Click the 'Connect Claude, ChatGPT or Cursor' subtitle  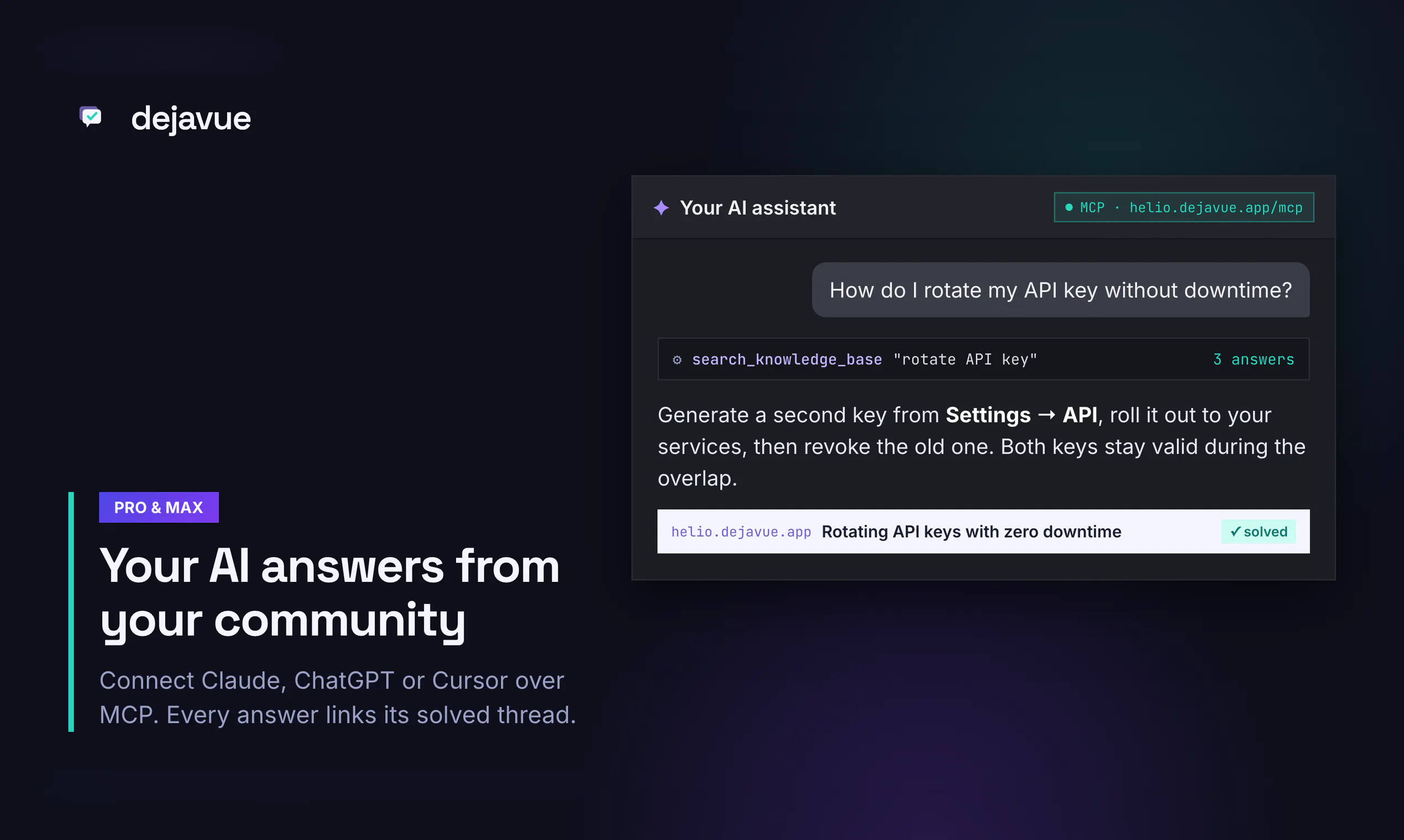tap(337, 697)
